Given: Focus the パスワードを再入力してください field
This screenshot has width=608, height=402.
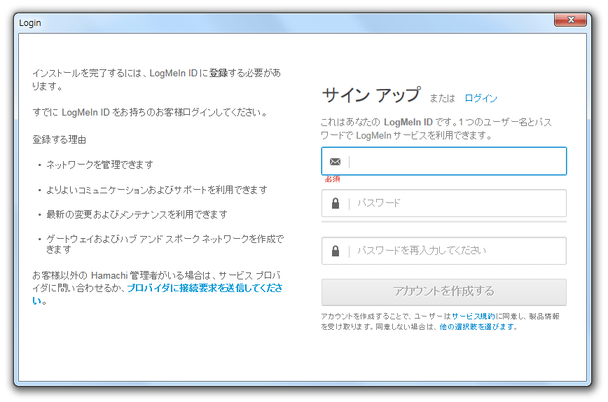Looking at the screenshot, I should click(444, 251).
